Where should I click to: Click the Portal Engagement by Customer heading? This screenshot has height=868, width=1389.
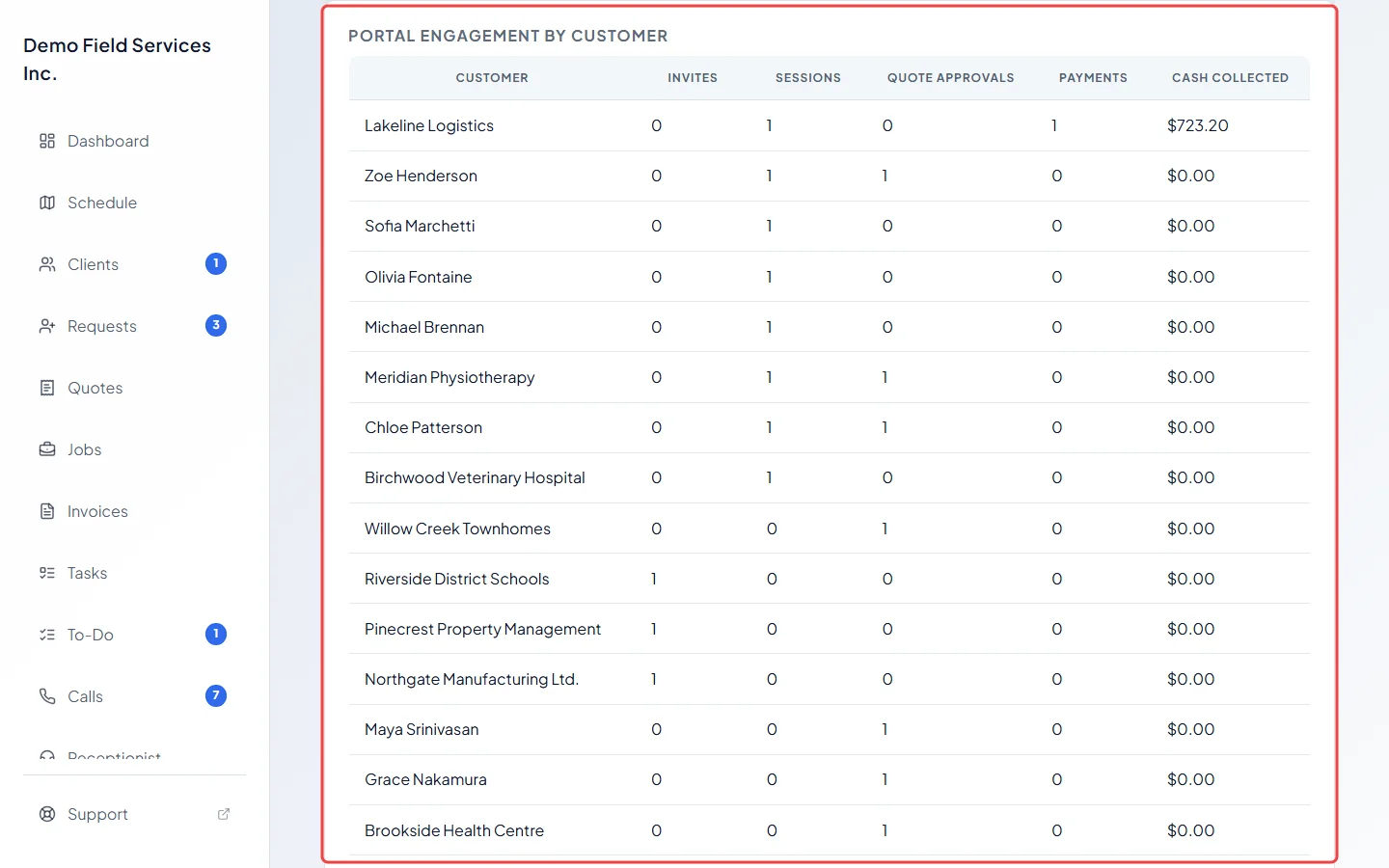[508, 36]
